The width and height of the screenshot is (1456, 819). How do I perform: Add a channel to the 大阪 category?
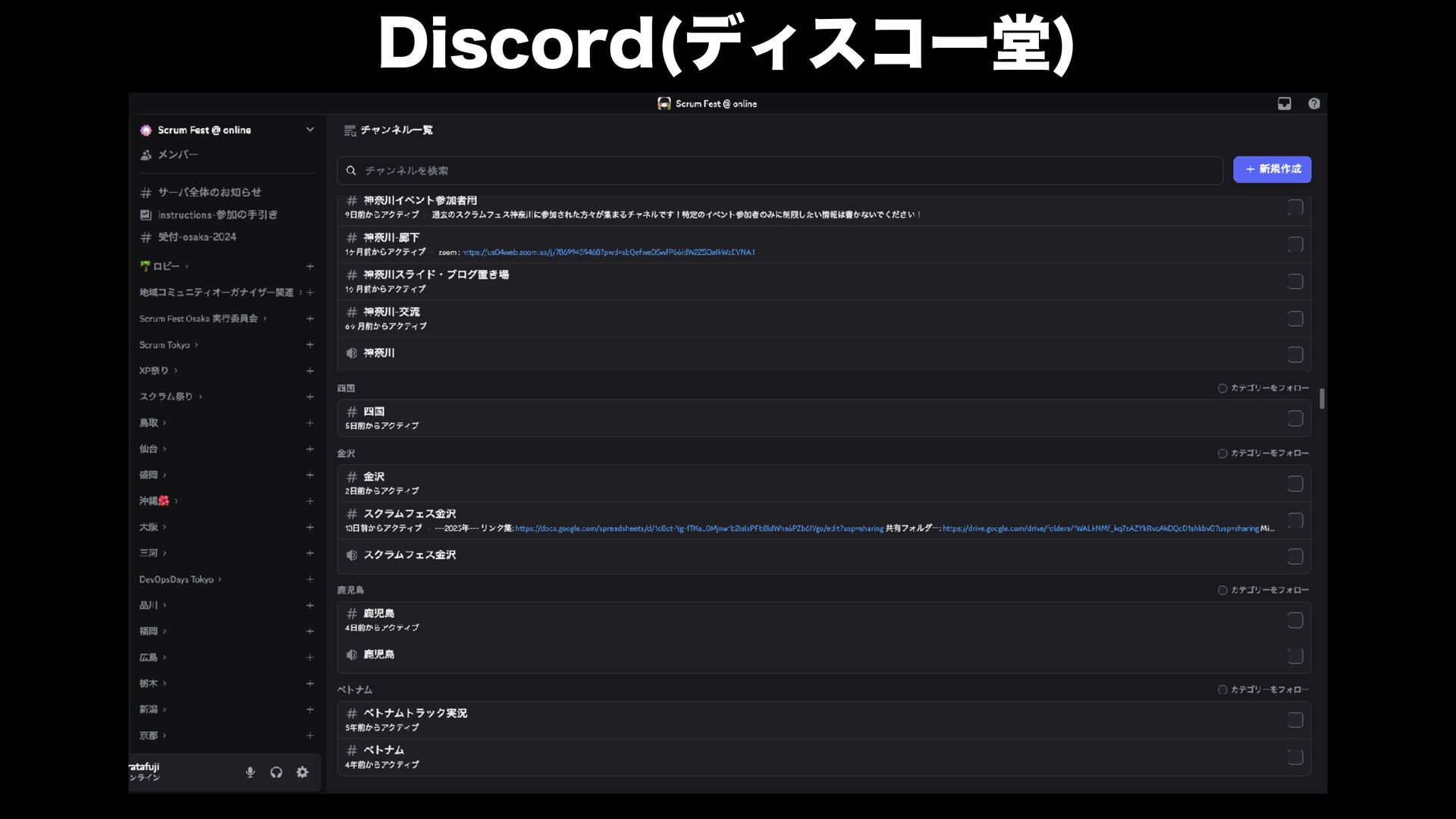click(x=309, y=527)
